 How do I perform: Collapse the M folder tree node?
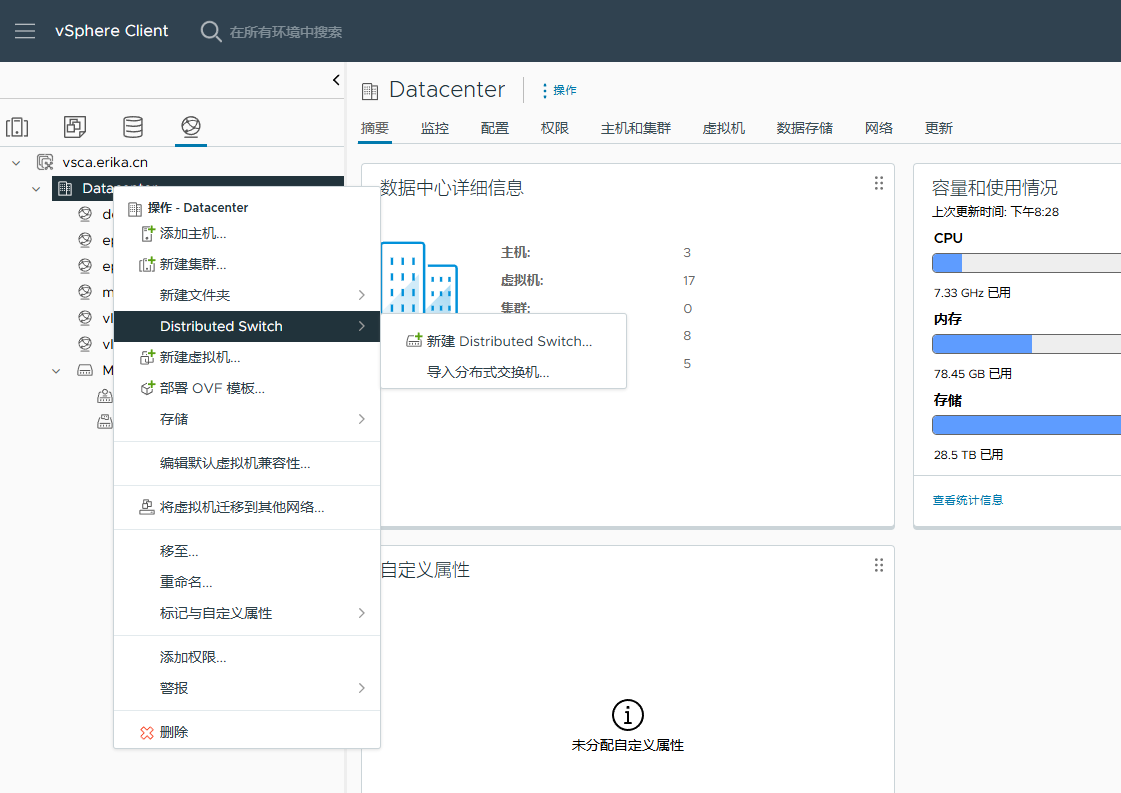[x=56, y=370]
